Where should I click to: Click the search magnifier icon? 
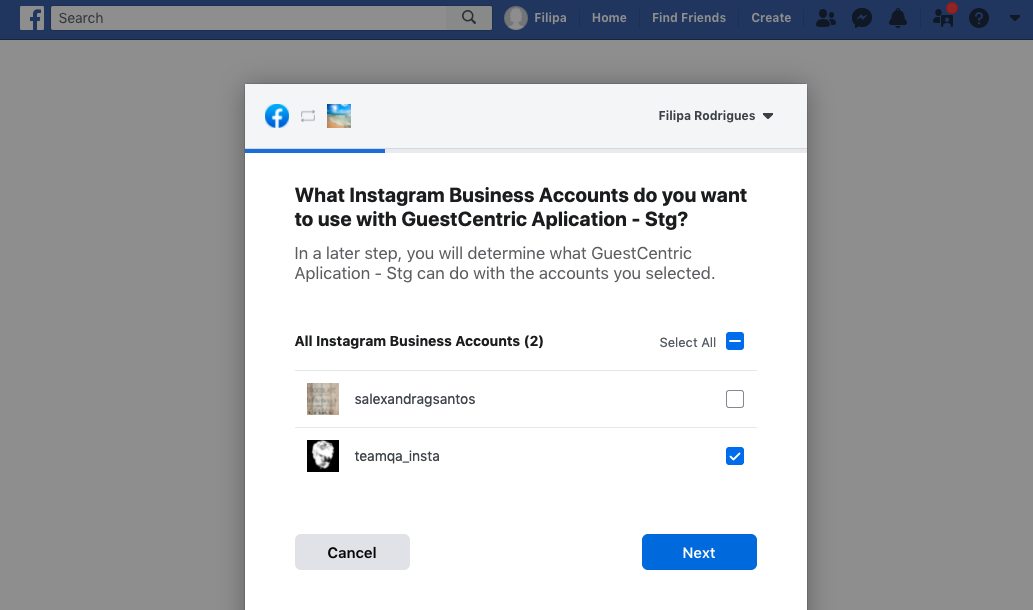[x=469, y=18]
